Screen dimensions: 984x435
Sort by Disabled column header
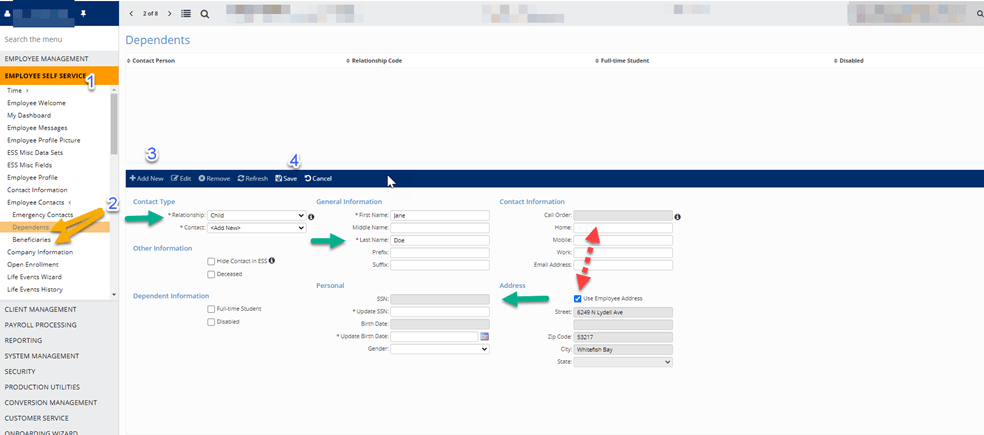coord(849,61)
